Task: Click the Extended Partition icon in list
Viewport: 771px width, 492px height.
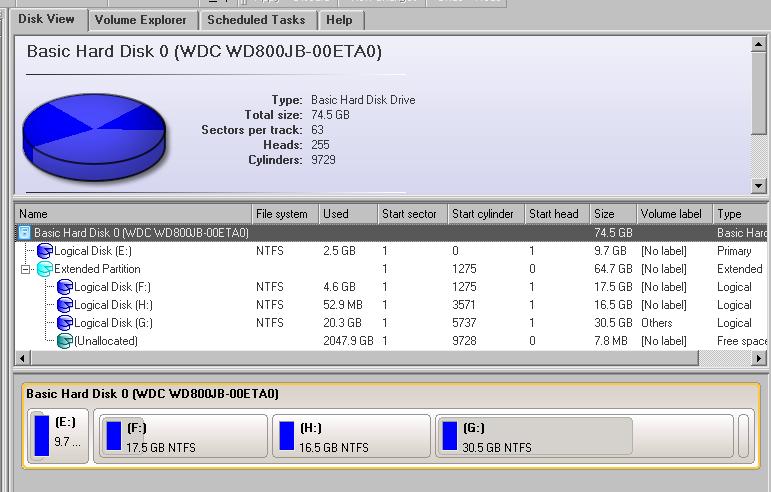Action: pyautogui.click(x=44, y=269)
